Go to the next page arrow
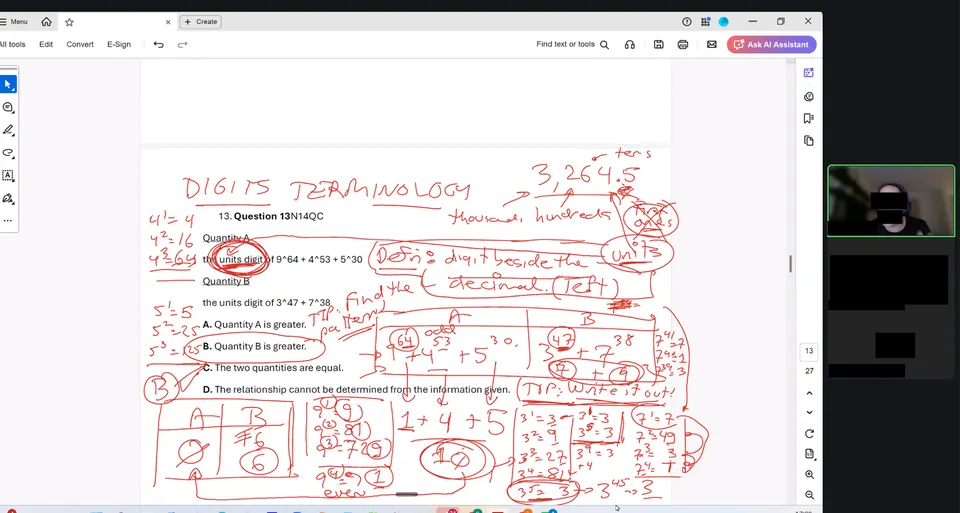The width and height of the screenshot is (960, 513). point(809,413)
